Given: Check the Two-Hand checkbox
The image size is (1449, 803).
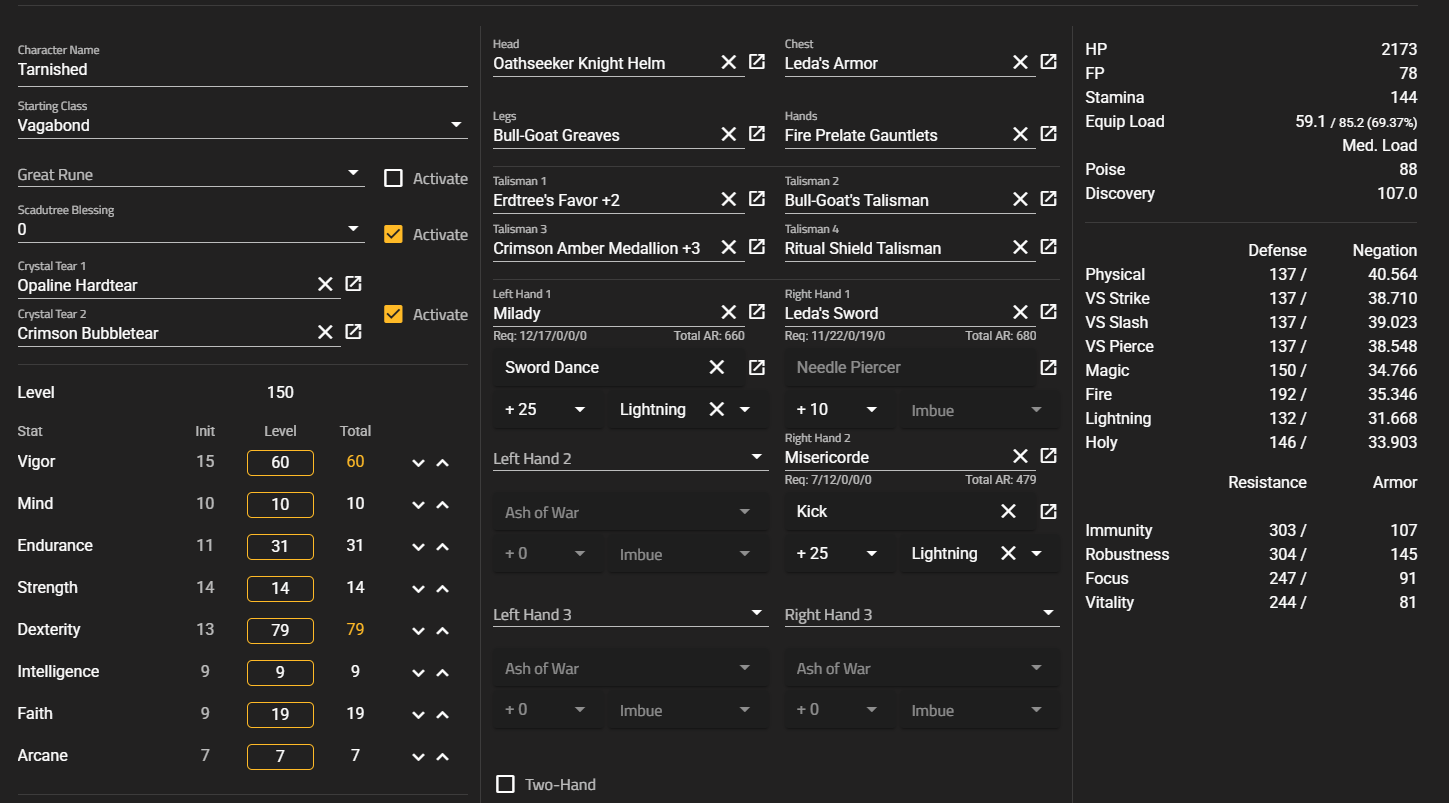Looking at the screenshot, I should [x=506, y=784].
